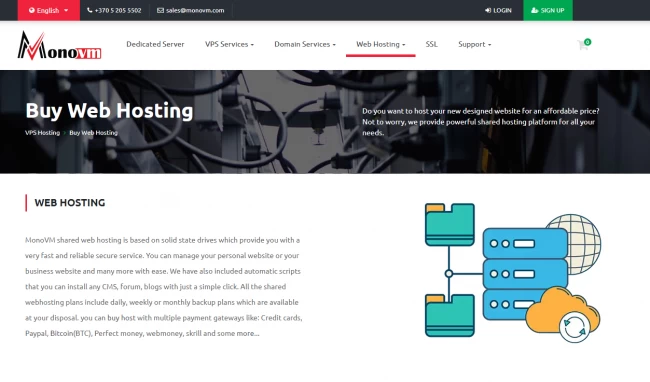Click the server hosting illustration
This screenshot has height=382, width=650.
click(513, 273)
